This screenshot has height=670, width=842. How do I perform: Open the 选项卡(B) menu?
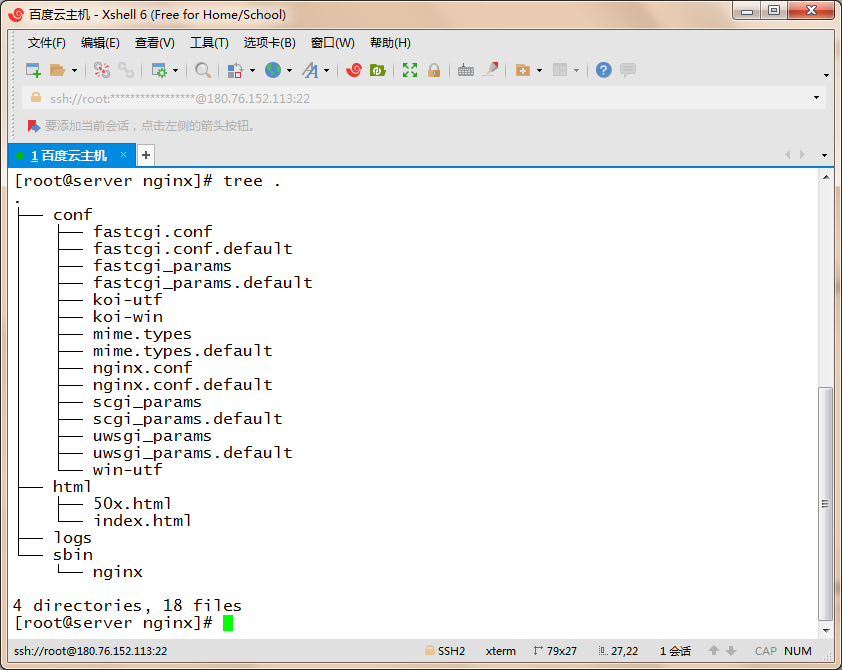(270, 43)
